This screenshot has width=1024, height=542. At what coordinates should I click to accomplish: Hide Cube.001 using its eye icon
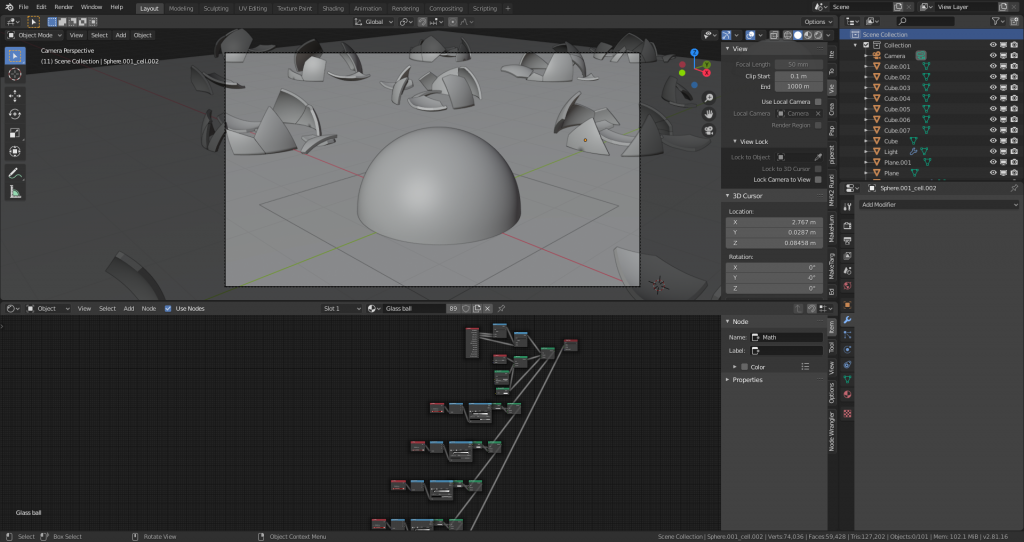click(993, 67)
